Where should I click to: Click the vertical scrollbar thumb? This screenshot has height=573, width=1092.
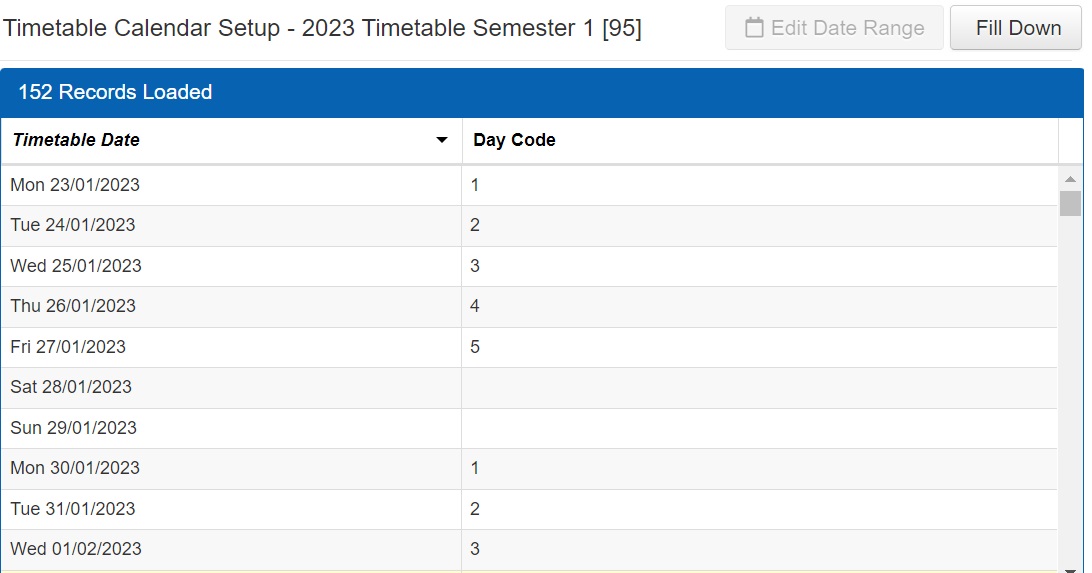click(1070, 203)
